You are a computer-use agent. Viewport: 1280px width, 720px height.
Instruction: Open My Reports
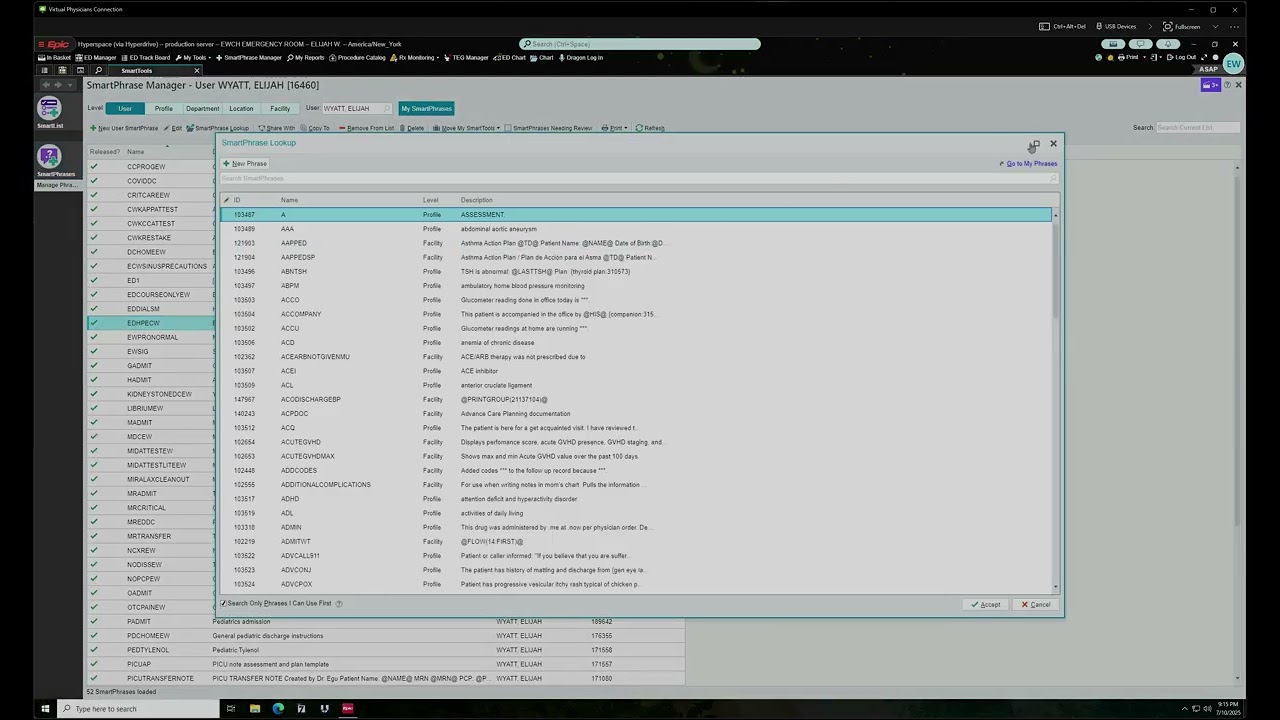click(305, 58)
